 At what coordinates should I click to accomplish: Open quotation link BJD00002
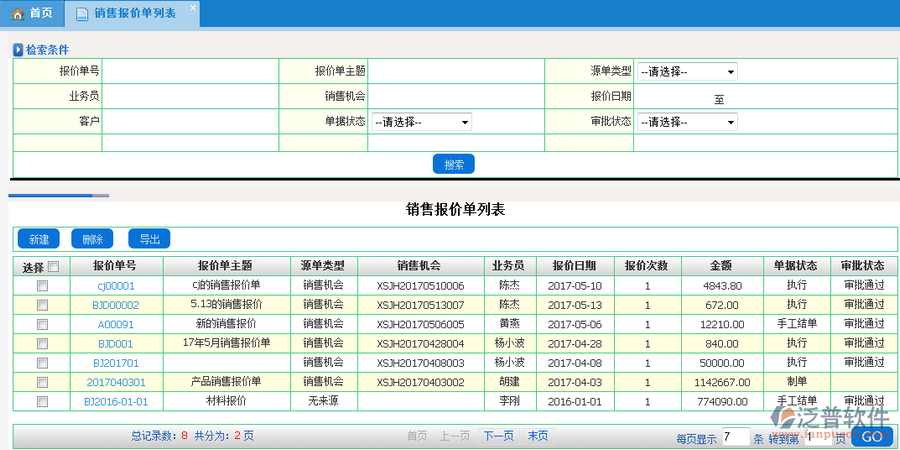tap(116, 305)
